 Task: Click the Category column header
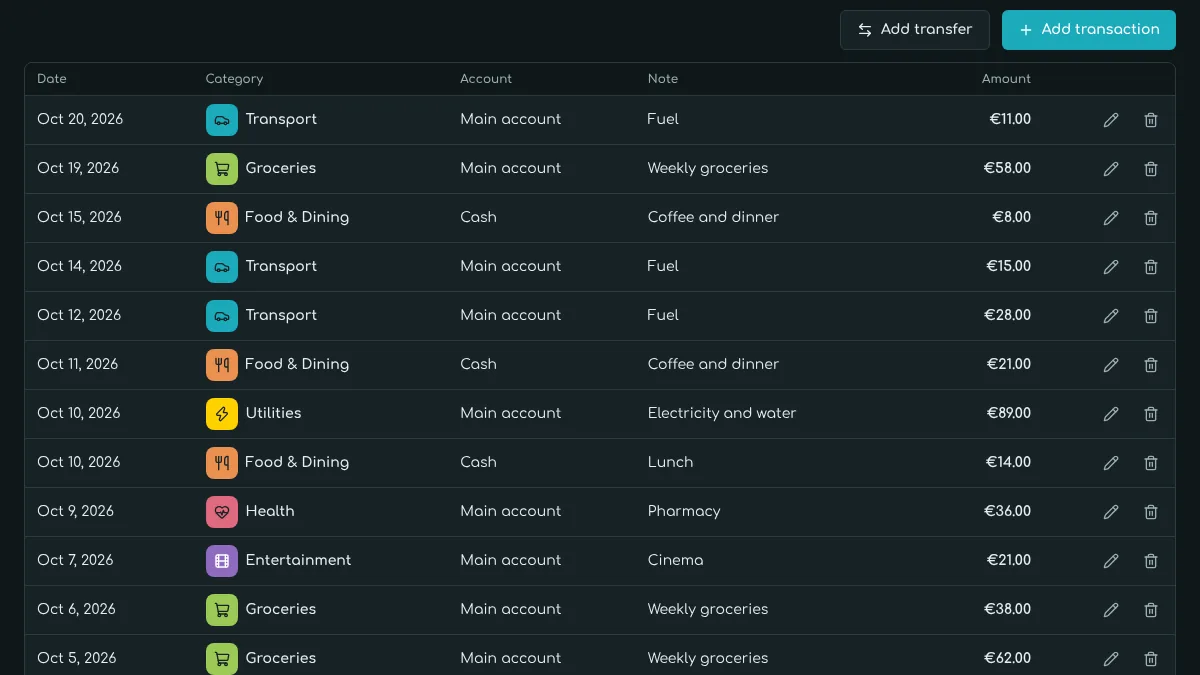tap(234, 79)
